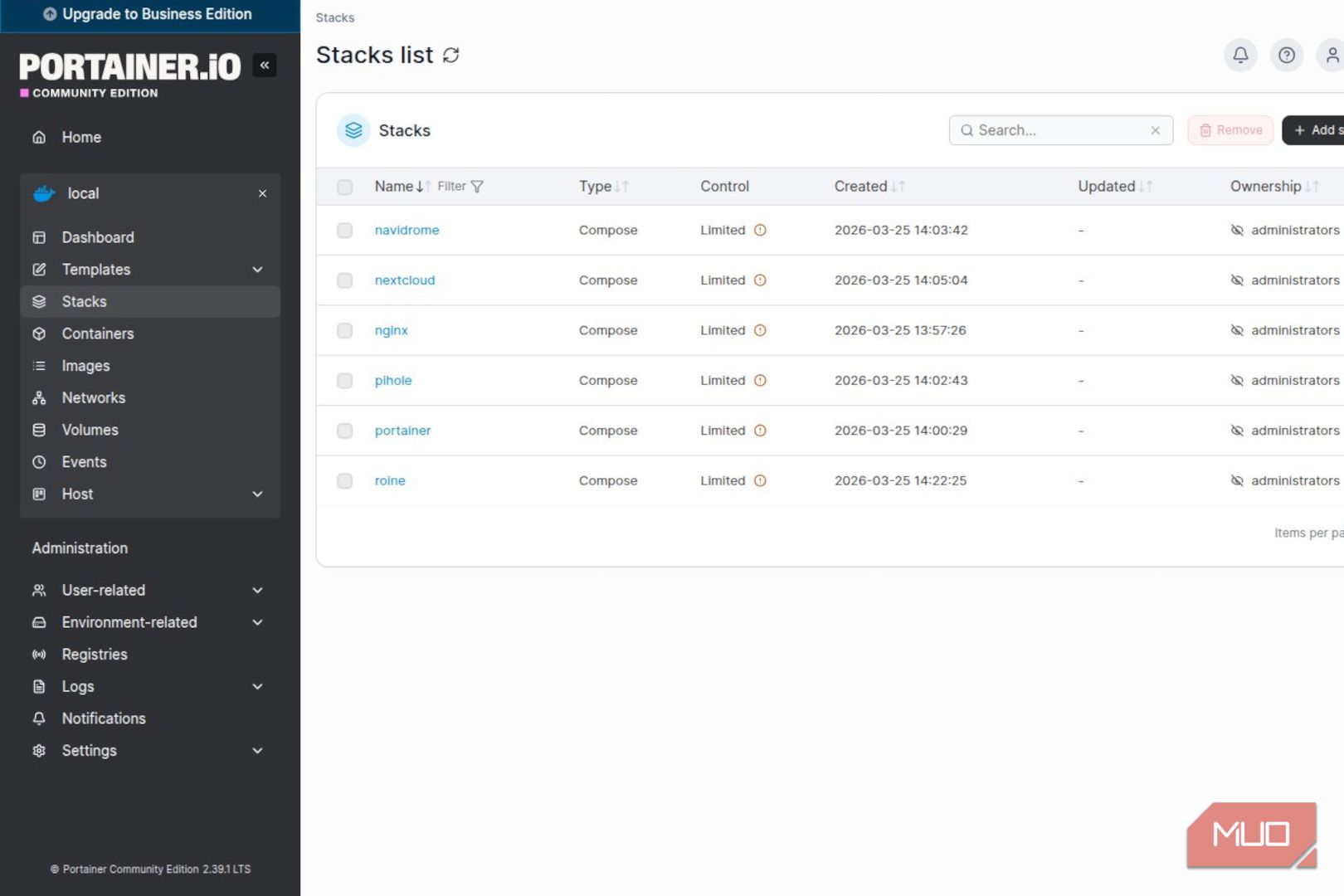
Task: Click the Docker whale icon beside local
Action: 44,193
